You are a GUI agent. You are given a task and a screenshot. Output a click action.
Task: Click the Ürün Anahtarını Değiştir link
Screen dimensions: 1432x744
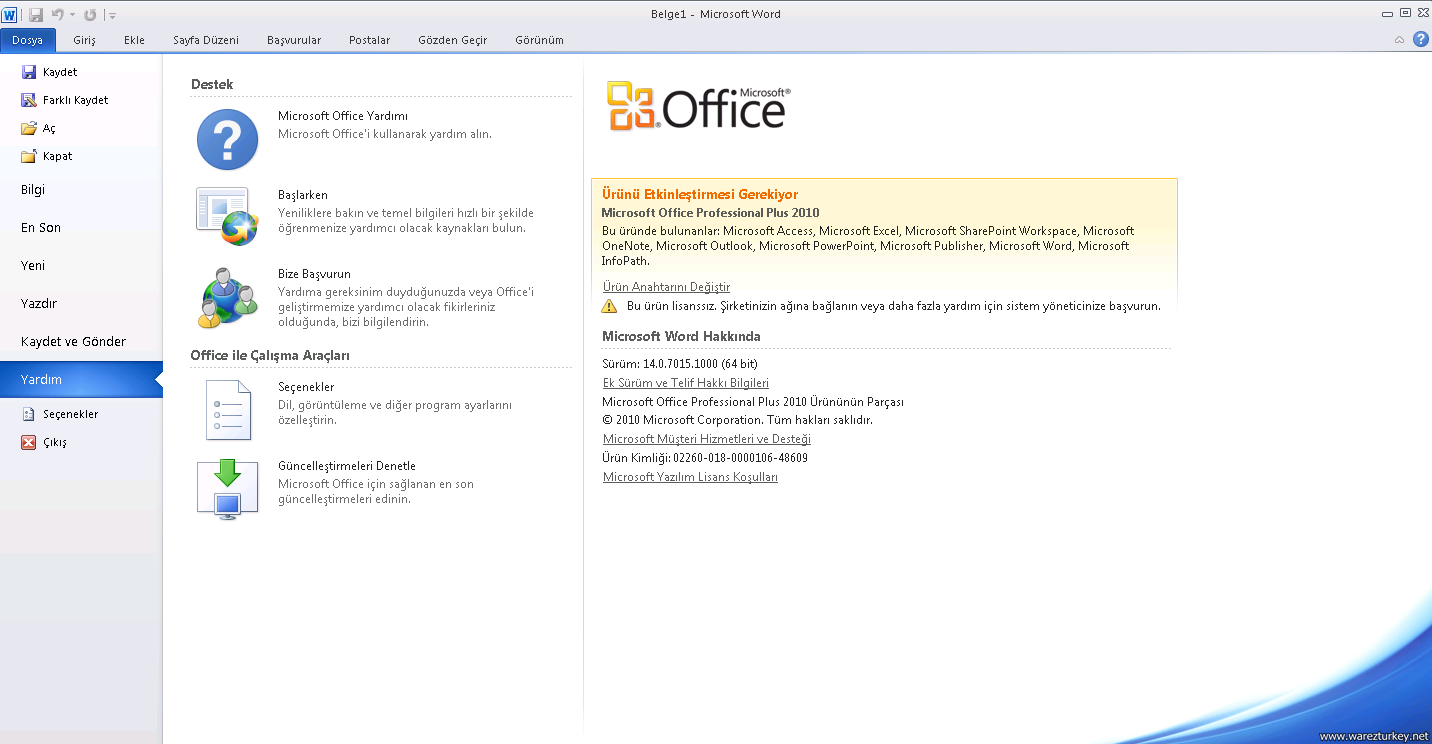pos(666,287)
